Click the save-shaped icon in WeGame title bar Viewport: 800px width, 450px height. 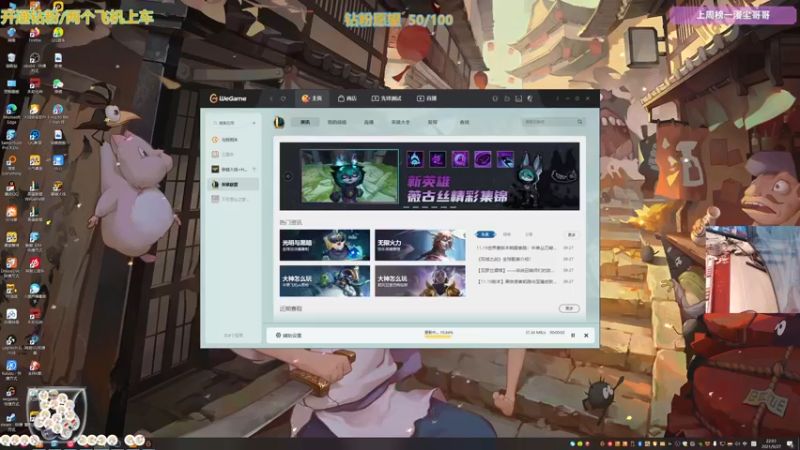tap(518, 98)
